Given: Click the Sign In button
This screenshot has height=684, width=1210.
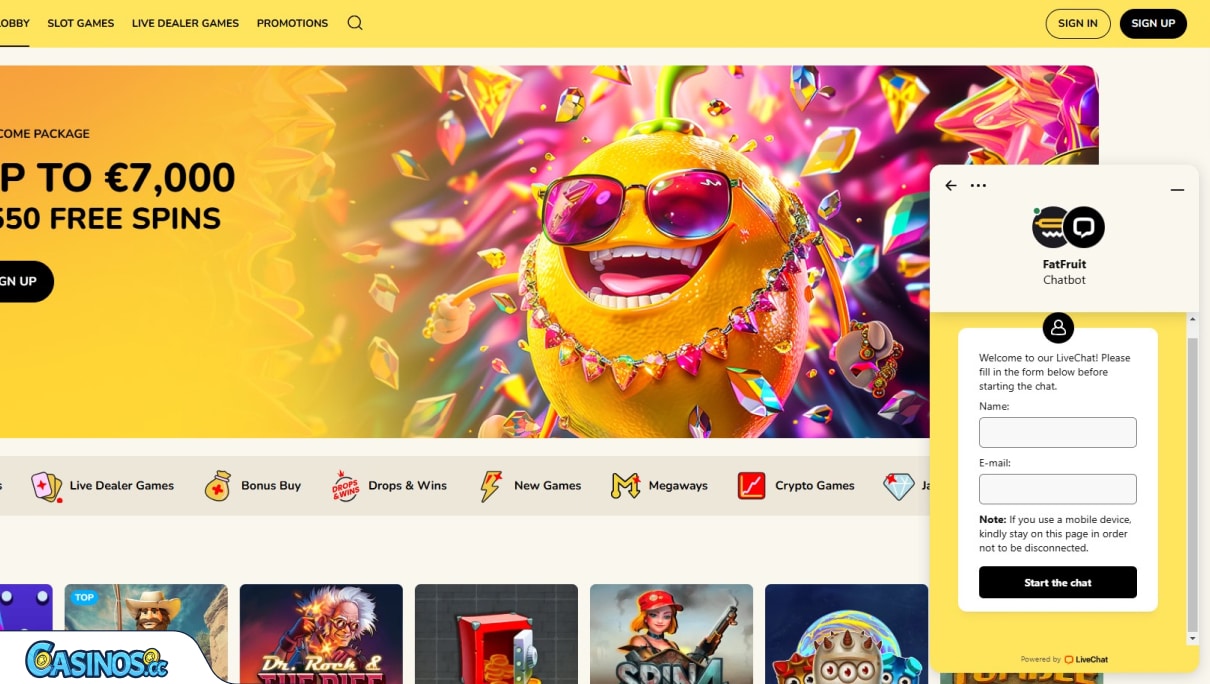Looking at the screenshot, I should point(1078,23).
